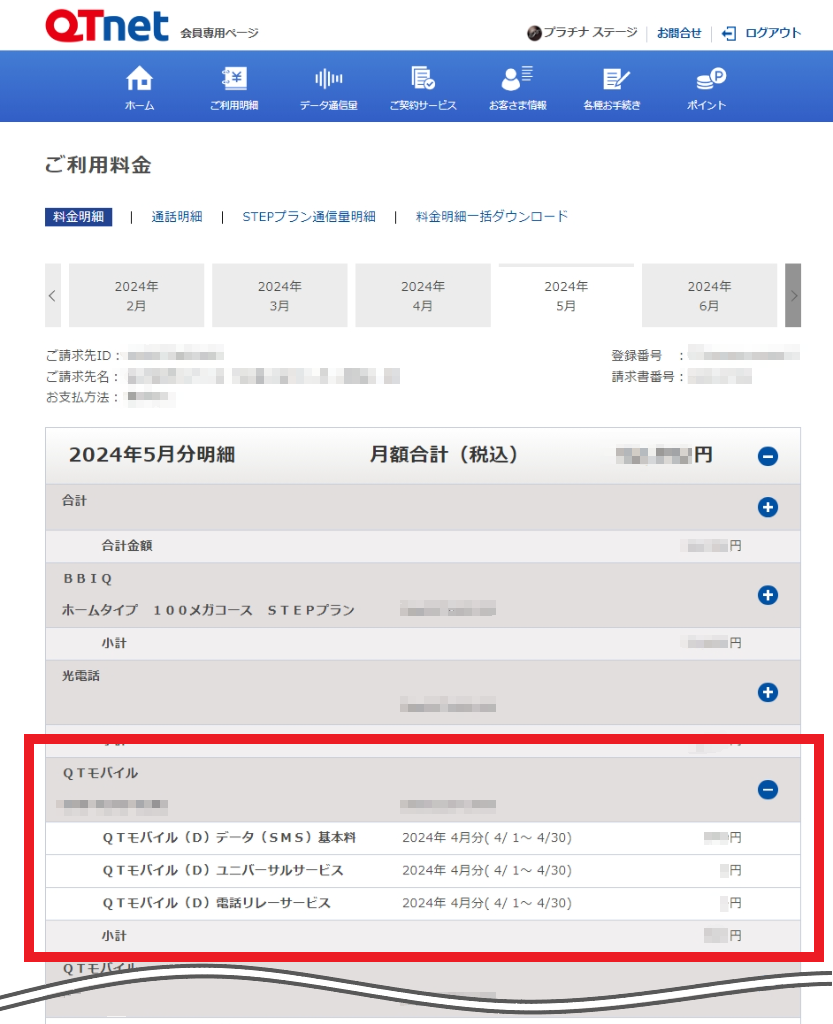833x1024 pixels.
Task: Open the ポイント coins icon
Action: click(x=711, y=78)
